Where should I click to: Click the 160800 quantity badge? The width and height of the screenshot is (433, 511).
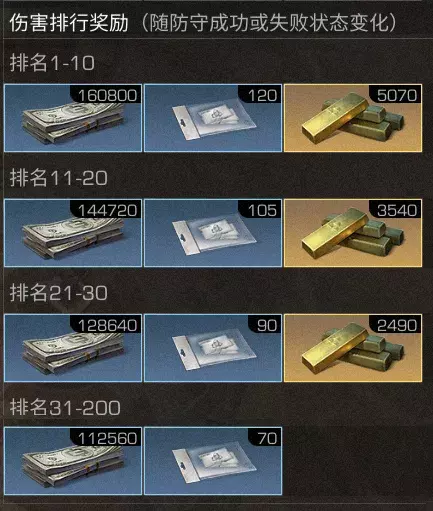coord(107,95)
